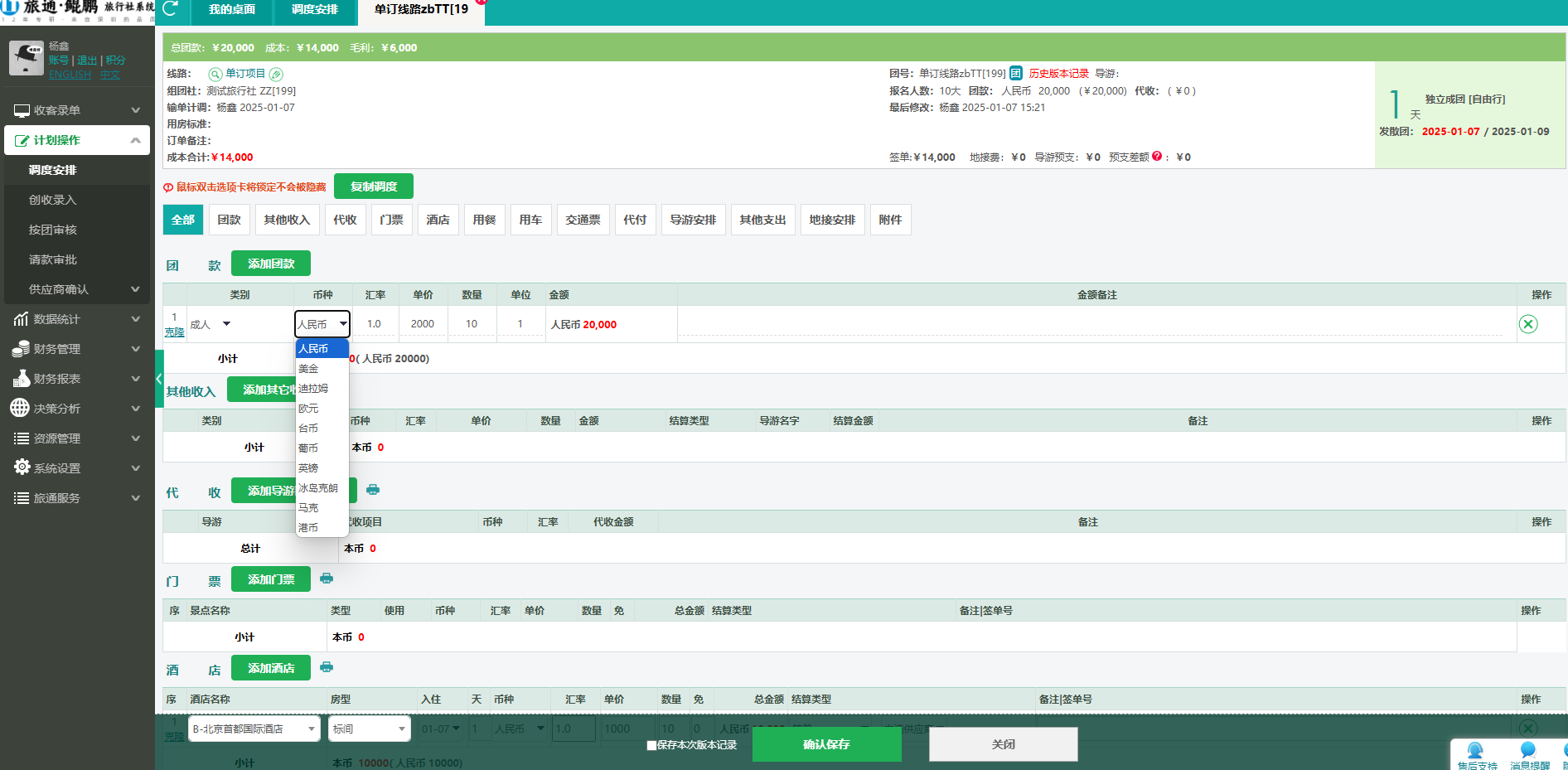Click the edit pencil icon beside 单订项目
Viewport: 1568px width, 770px height.
point(276,74)
